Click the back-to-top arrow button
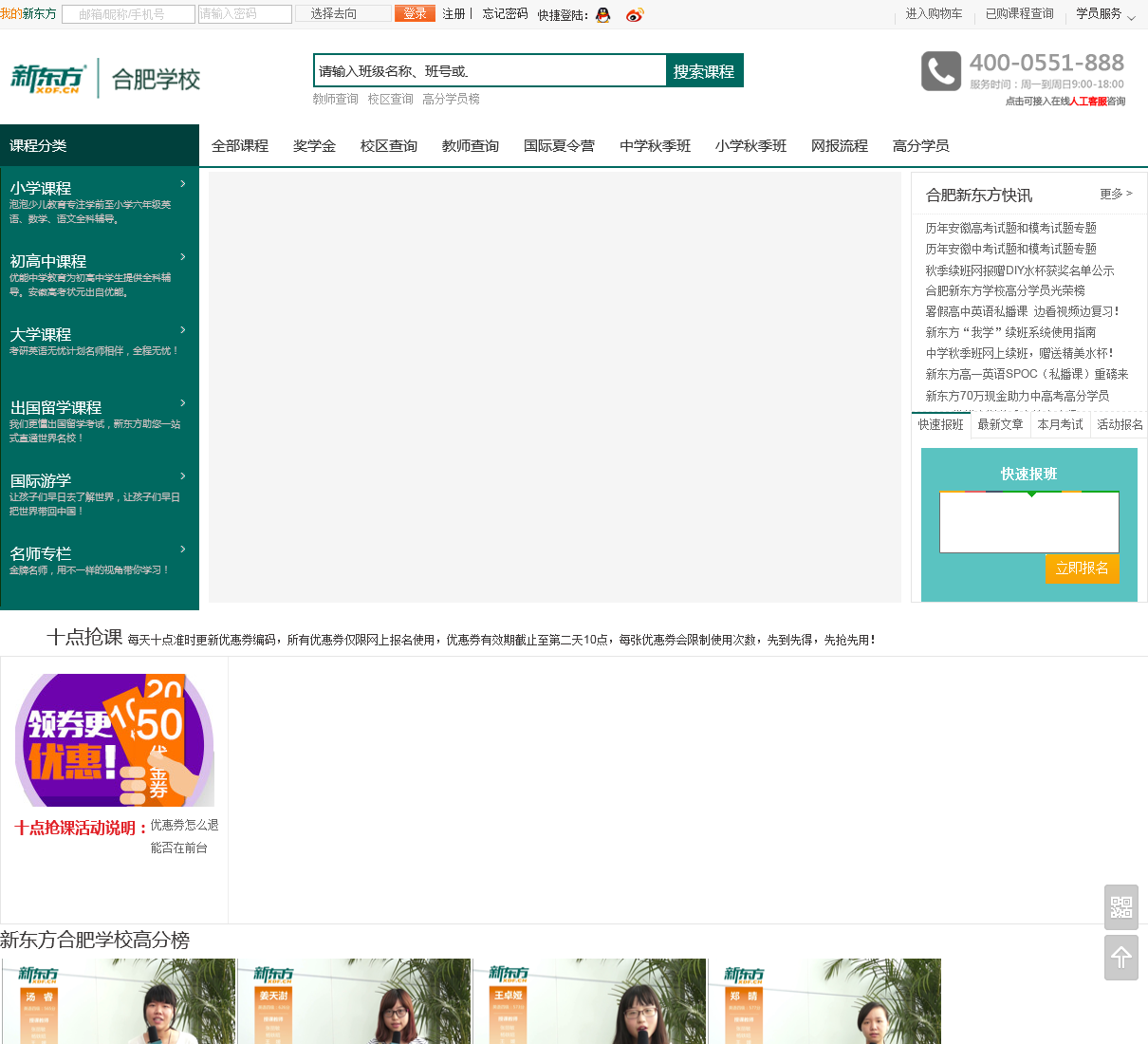The image size is (1148, 1044). (x=1121, y=958)
